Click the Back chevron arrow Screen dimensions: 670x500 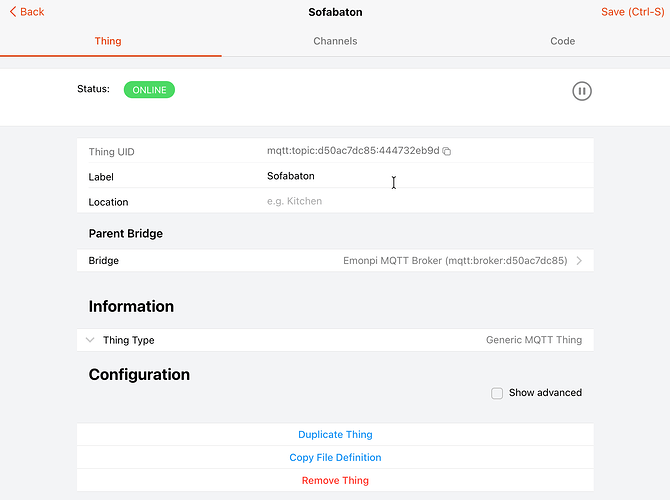point(12,12)
